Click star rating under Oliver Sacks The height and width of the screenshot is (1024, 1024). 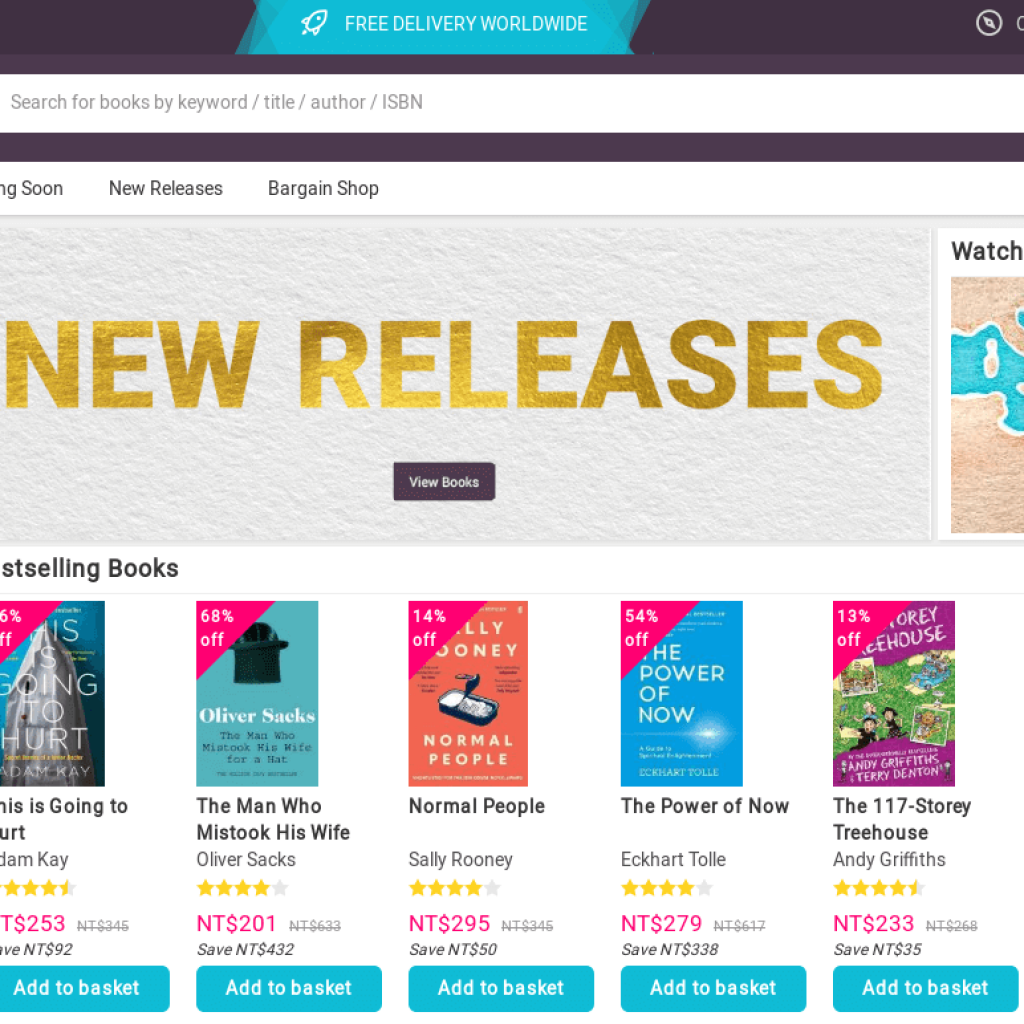tap(242, 888)
